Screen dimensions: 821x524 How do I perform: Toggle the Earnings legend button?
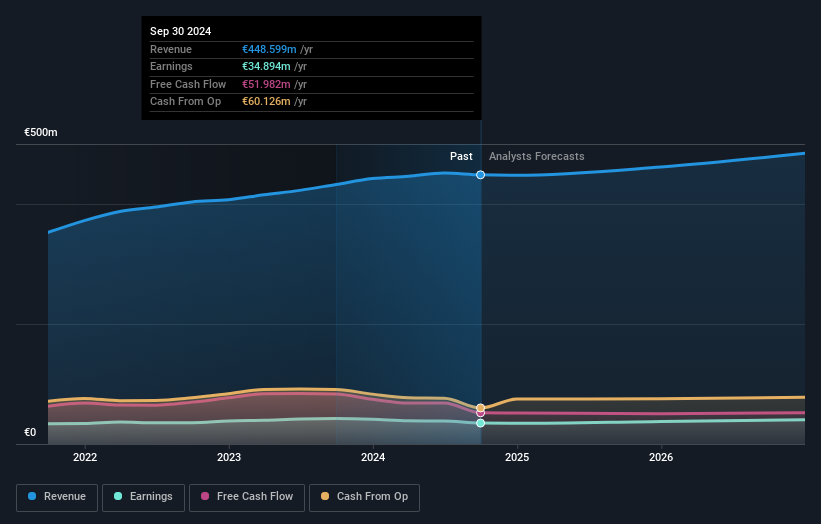click(x=143, y=497)
